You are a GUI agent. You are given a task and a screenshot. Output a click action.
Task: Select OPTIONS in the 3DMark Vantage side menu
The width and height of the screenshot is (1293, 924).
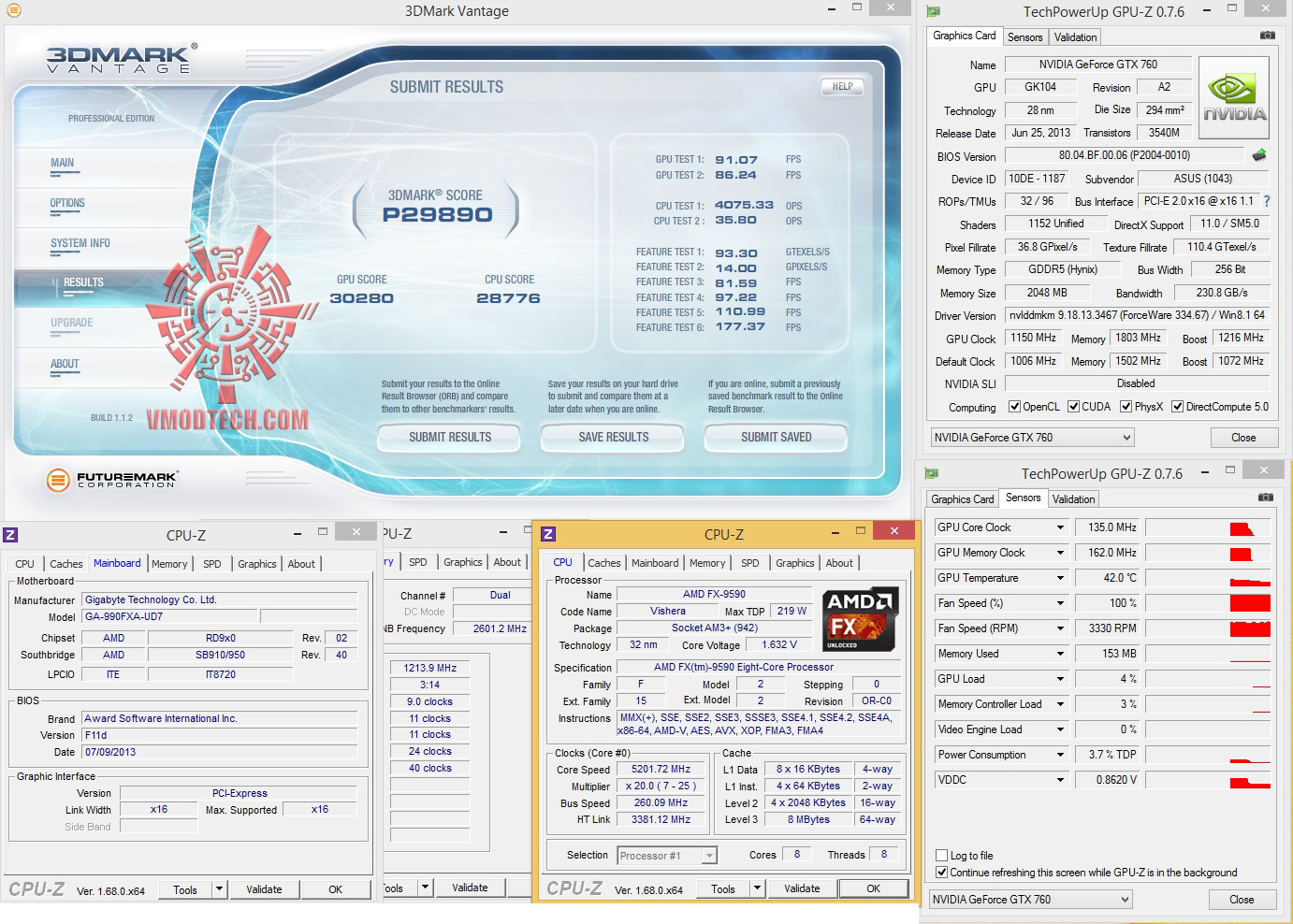(x=67, y=203)
